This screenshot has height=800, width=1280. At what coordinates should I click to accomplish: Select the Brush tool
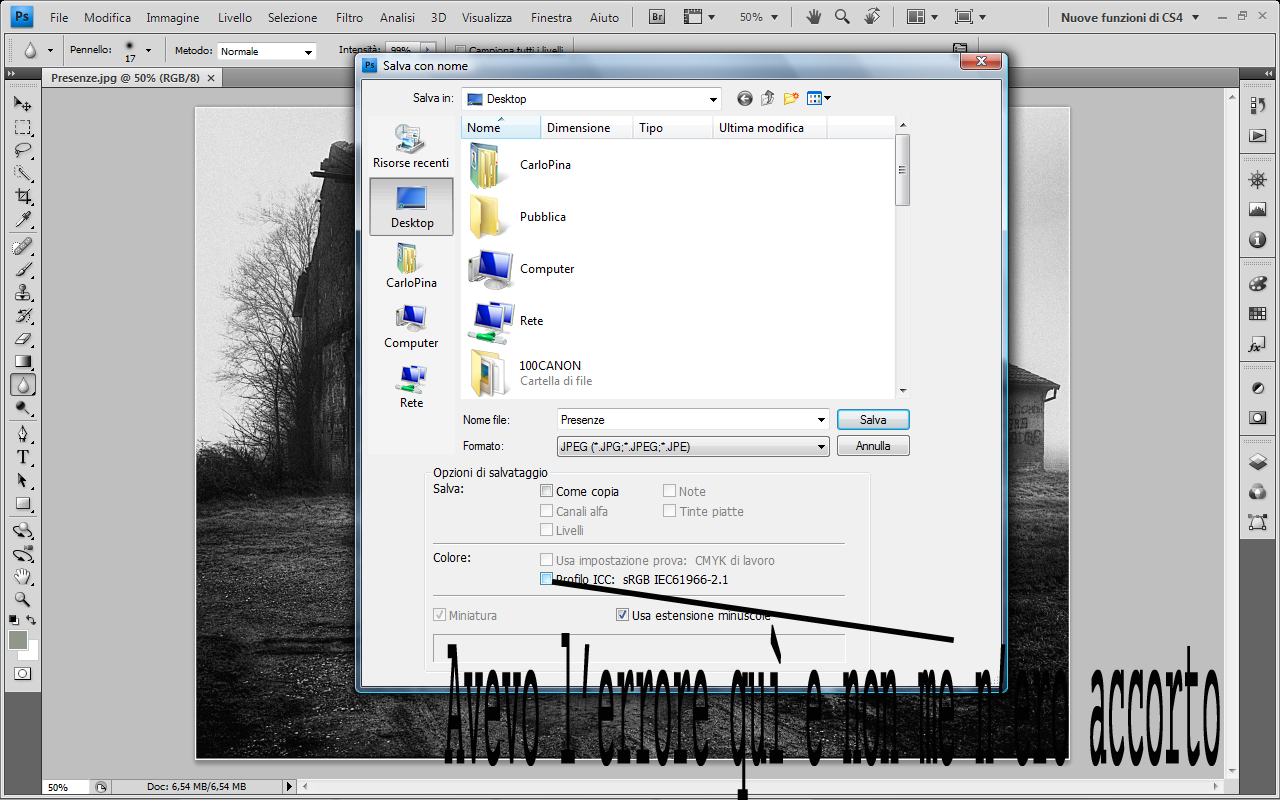[22, 270]
